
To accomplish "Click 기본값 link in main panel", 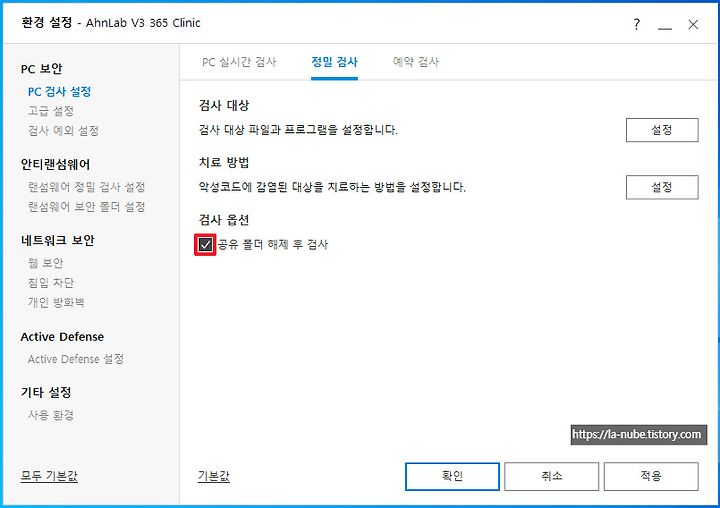I will click(x=214, y=476).
